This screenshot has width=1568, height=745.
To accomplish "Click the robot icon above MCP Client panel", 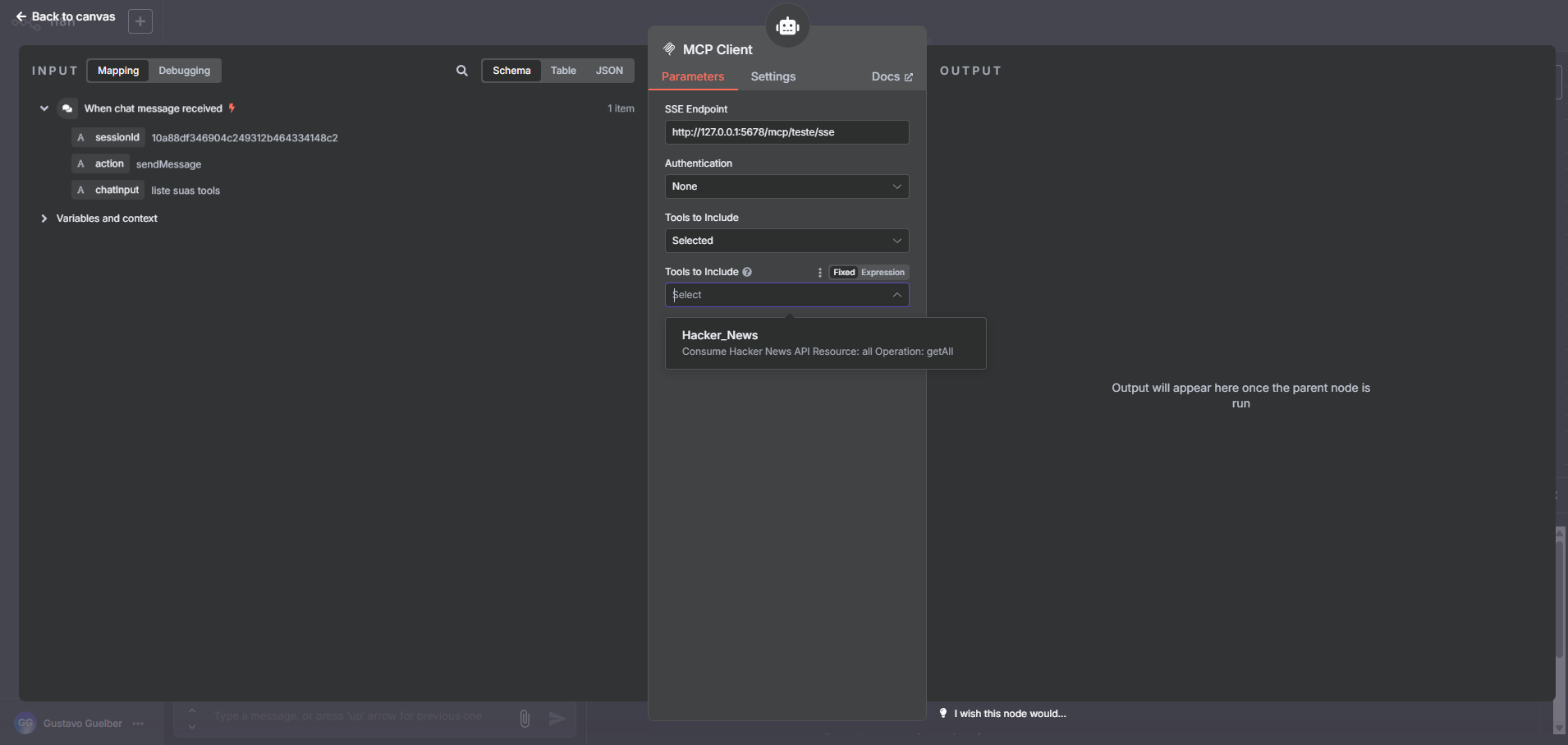I will coord(787,25).
